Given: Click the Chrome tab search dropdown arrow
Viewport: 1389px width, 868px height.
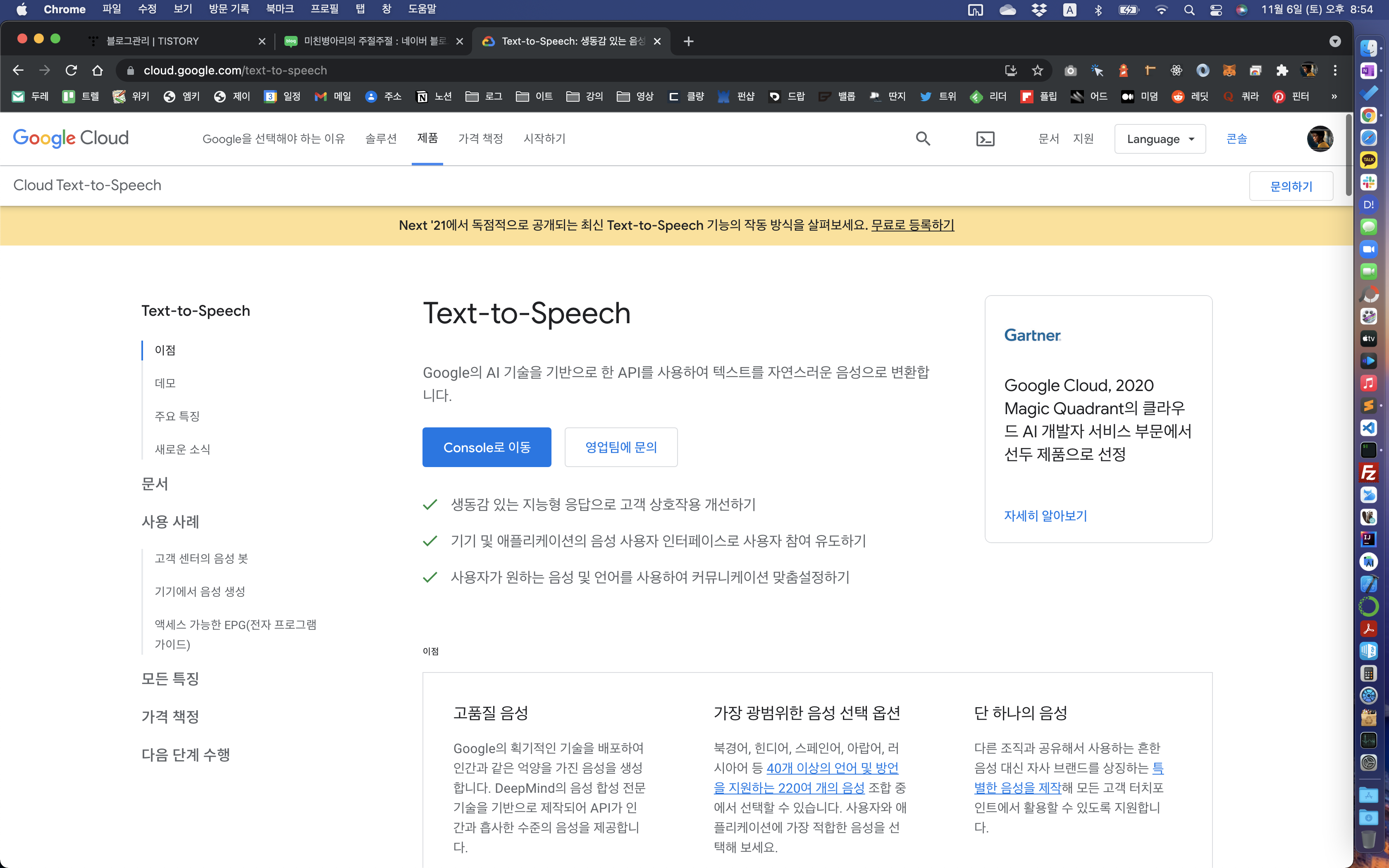Looking at the screenshot, I should pyautogui.click(x=1335, y=41).
